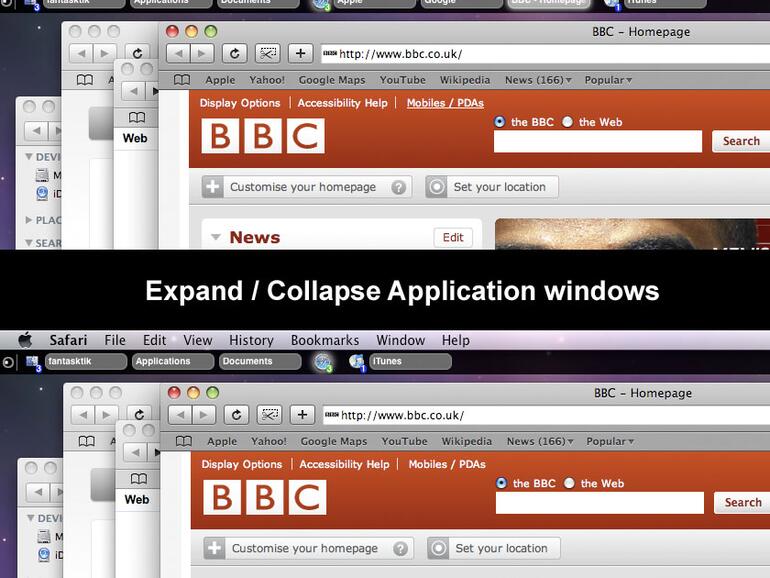Click Forward arrow in lower BBC Safari window
The height and width of the screenshot is (578, 770).
pyautogui.click(x=204, y=415)
